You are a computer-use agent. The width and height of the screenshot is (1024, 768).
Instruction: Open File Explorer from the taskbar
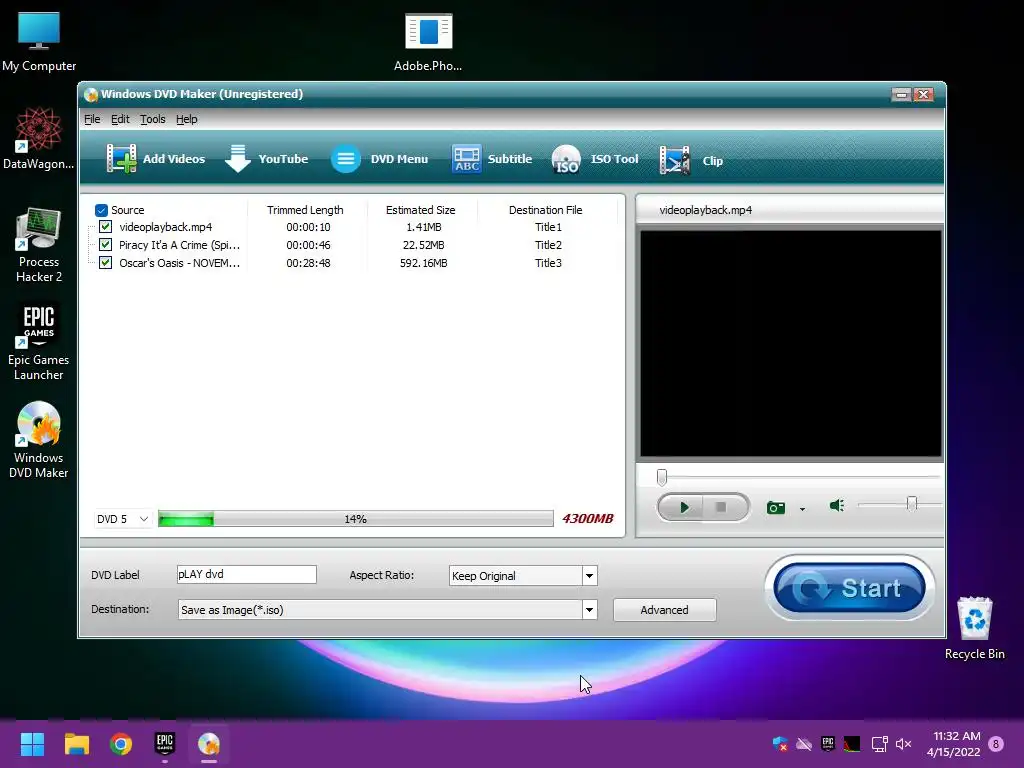(x=76, y=744)
